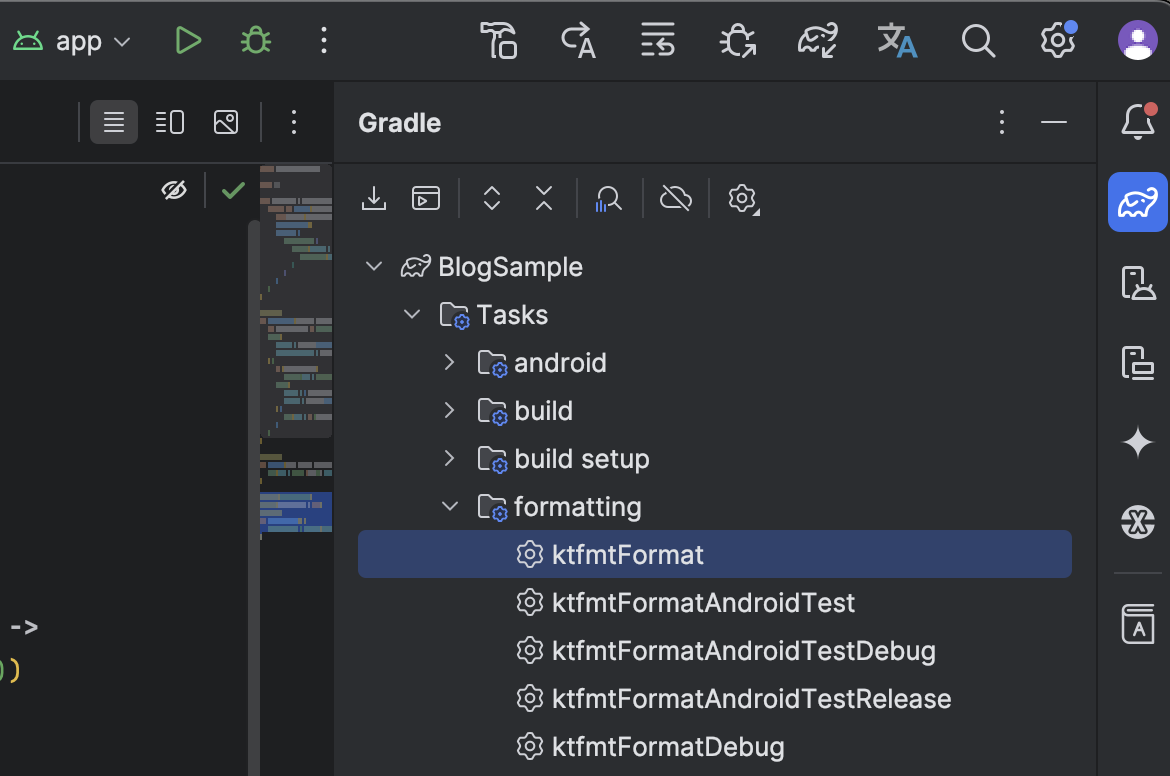Open the app run configuration dropdown
This screenshot has width=1170, height=776.
[71, 41]
